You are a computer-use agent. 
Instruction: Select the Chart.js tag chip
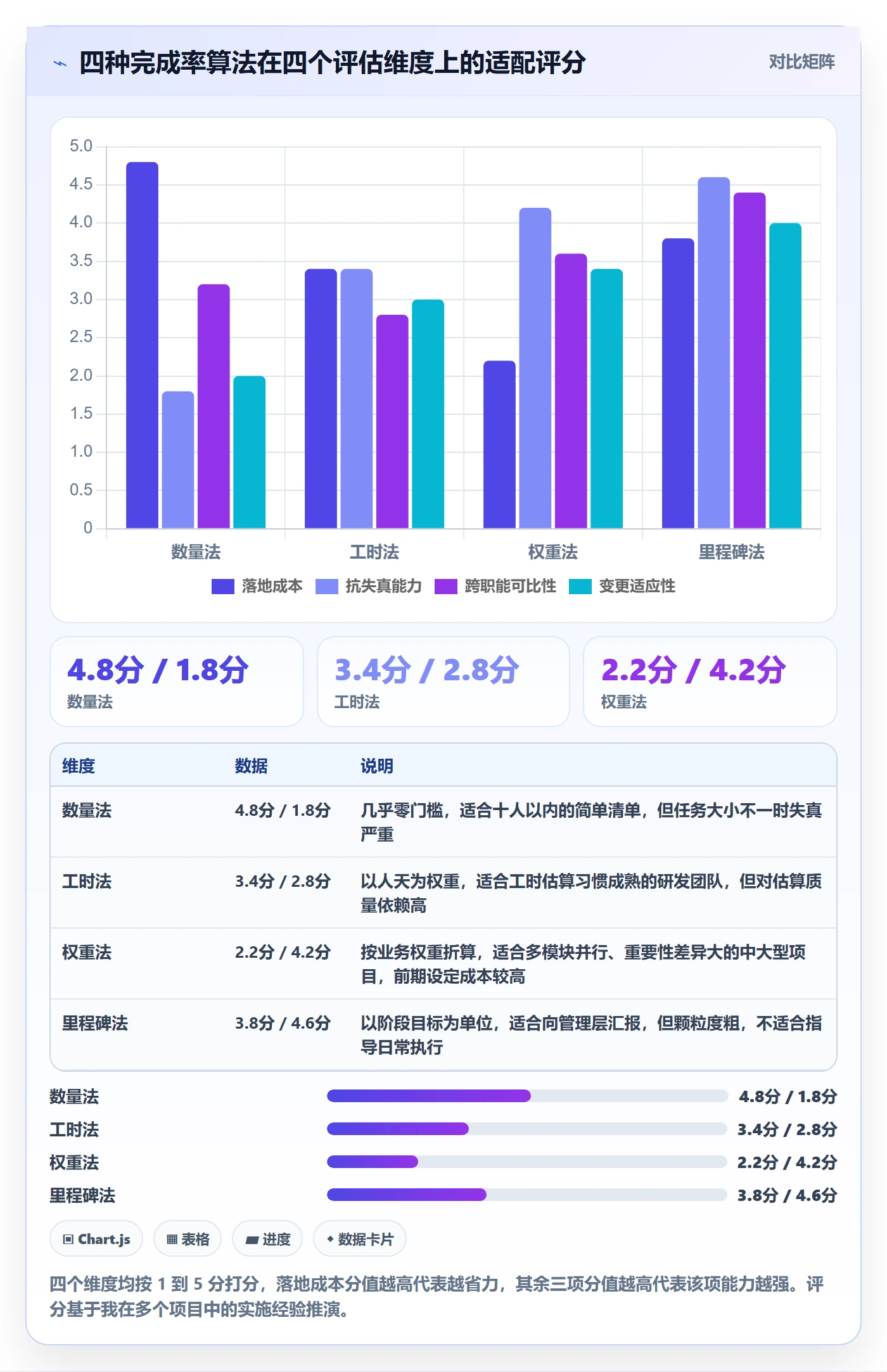pos(96,1238)
